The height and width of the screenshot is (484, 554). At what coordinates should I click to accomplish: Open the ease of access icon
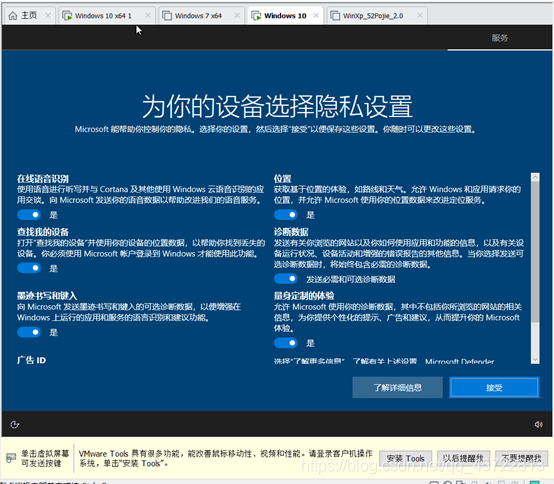14,424
